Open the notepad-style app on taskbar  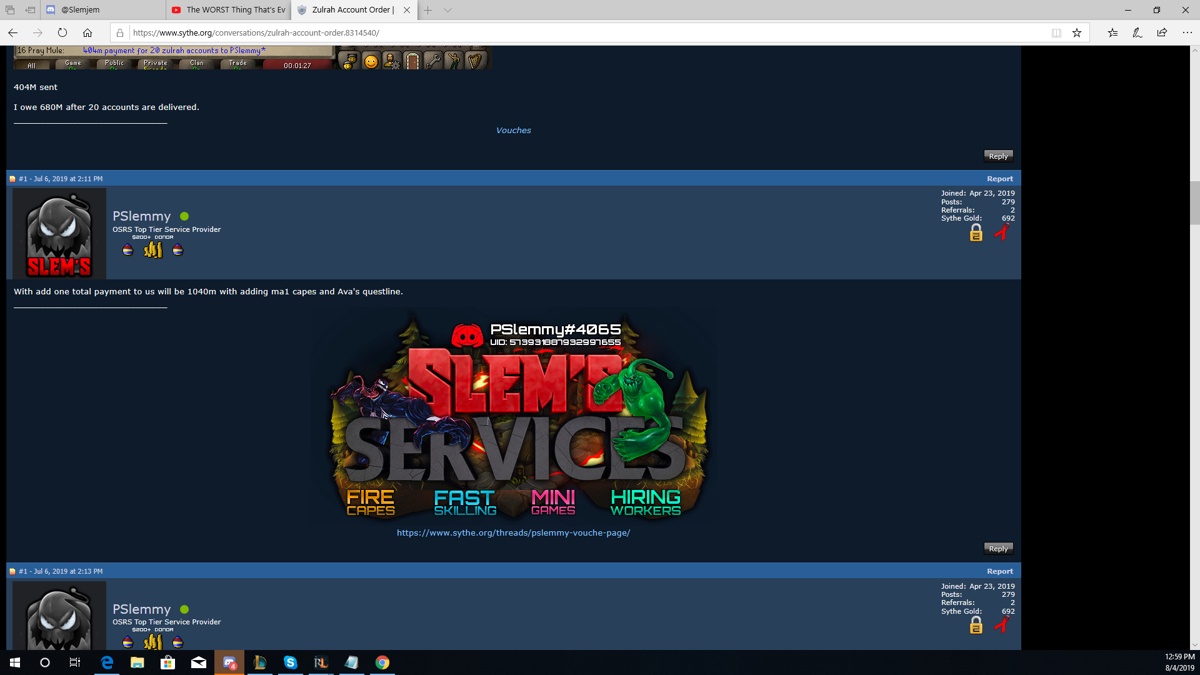pyautogui.click(x=351, y=662)
